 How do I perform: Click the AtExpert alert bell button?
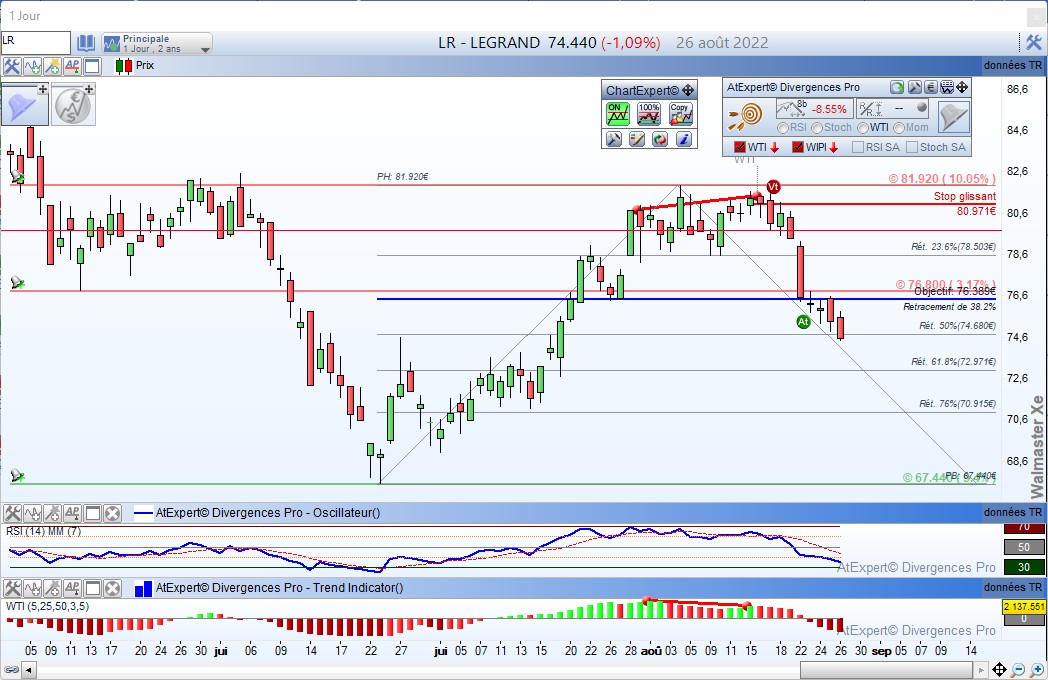click(953, 117)
